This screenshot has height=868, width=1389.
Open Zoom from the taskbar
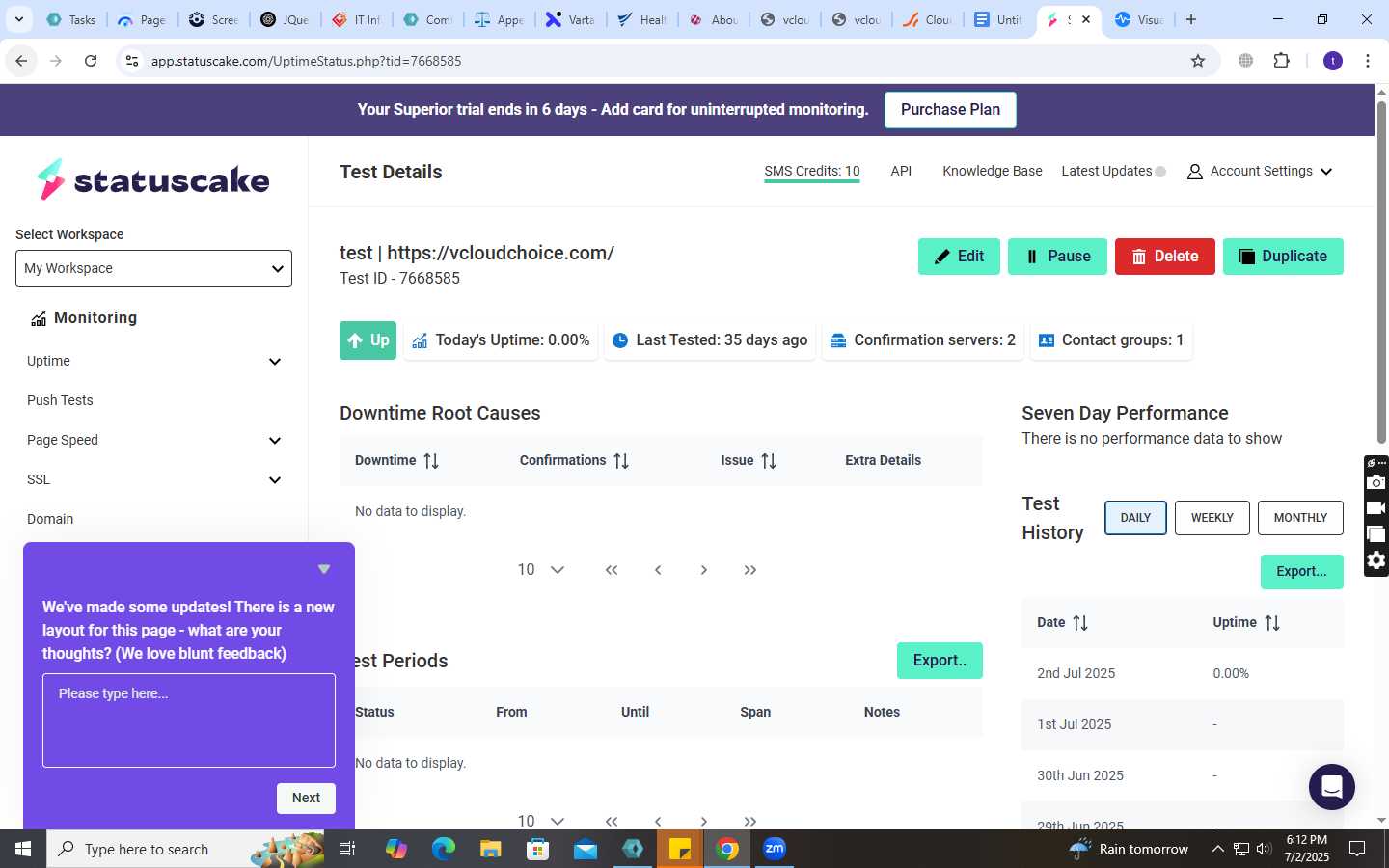(x=775, y=849)
